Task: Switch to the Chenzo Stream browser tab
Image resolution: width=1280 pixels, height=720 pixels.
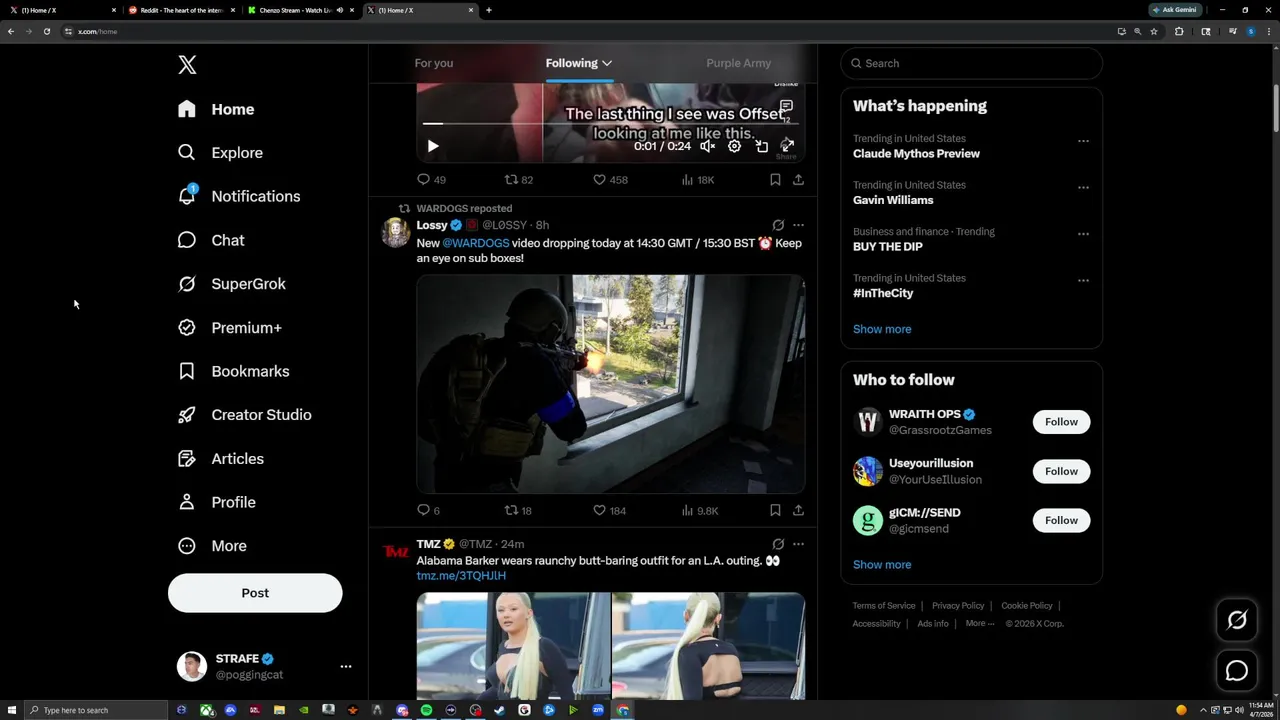Action: [300, 10]
